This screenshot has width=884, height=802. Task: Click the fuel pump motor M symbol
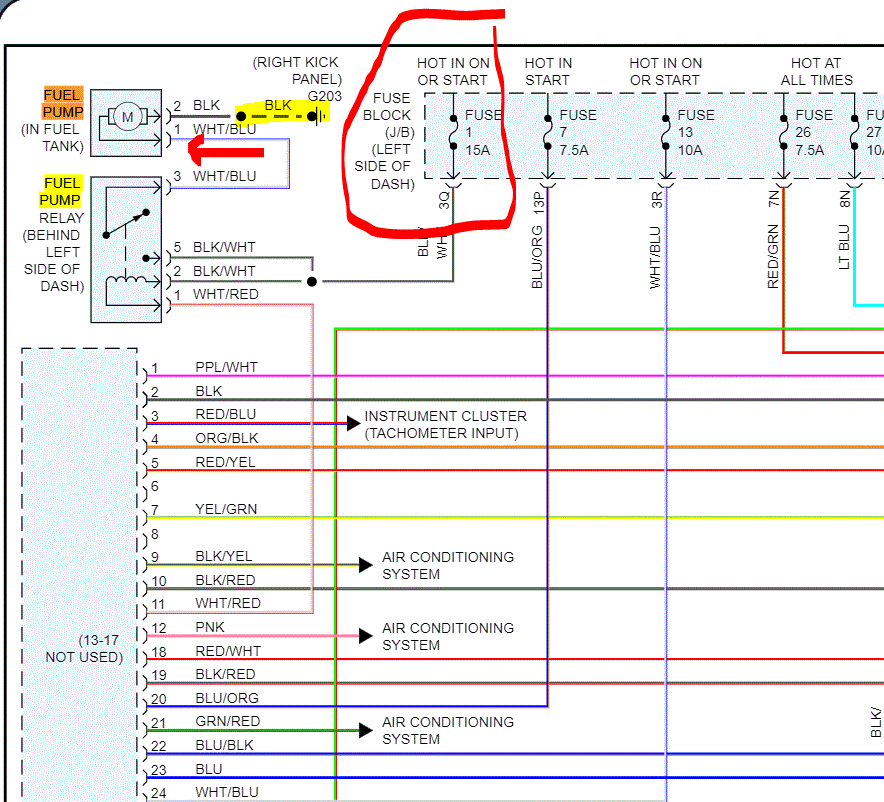[127, 117]
